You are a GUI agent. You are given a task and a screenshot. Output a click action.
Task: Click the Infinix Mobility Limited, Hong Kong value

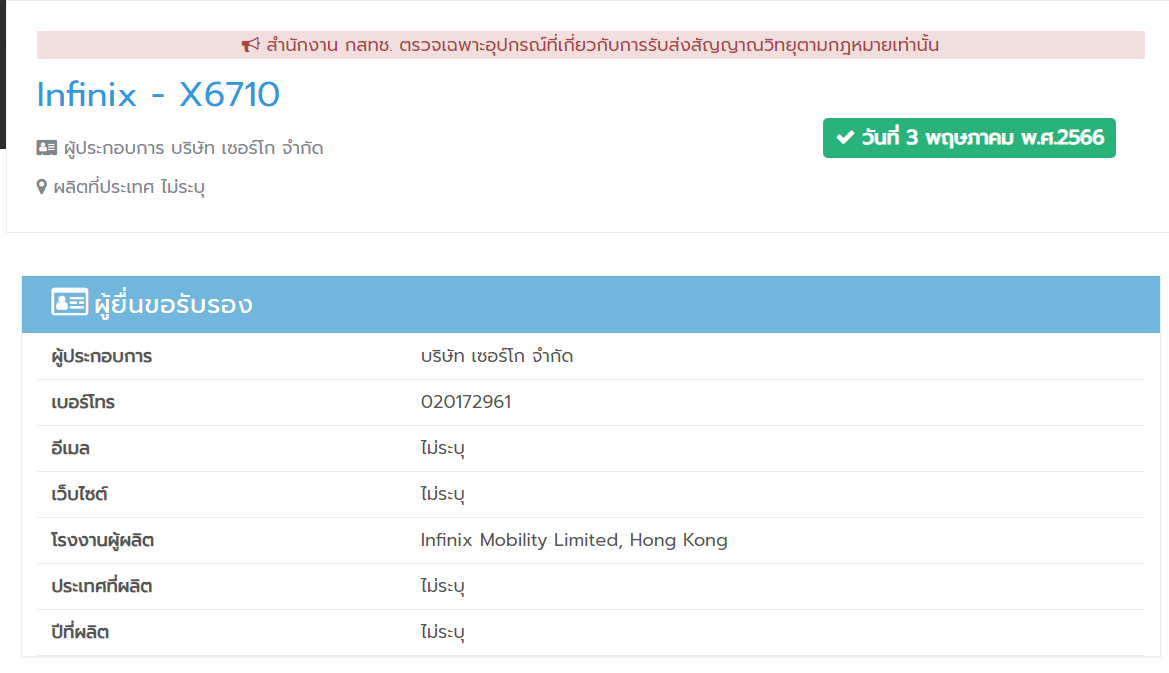pyautogui.click(x=574, y=540)
